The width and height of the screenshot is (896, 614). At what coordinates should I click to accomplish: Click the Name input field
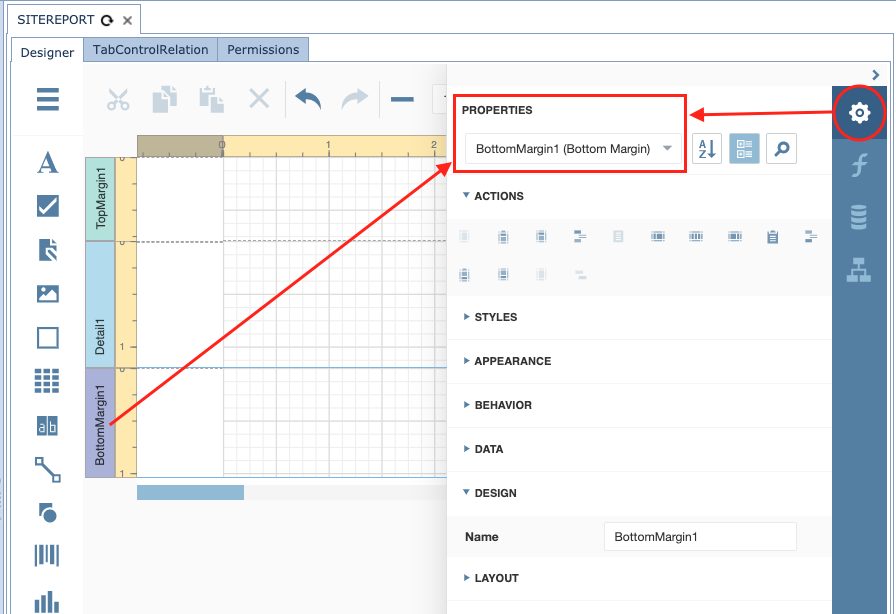(699, 537)
